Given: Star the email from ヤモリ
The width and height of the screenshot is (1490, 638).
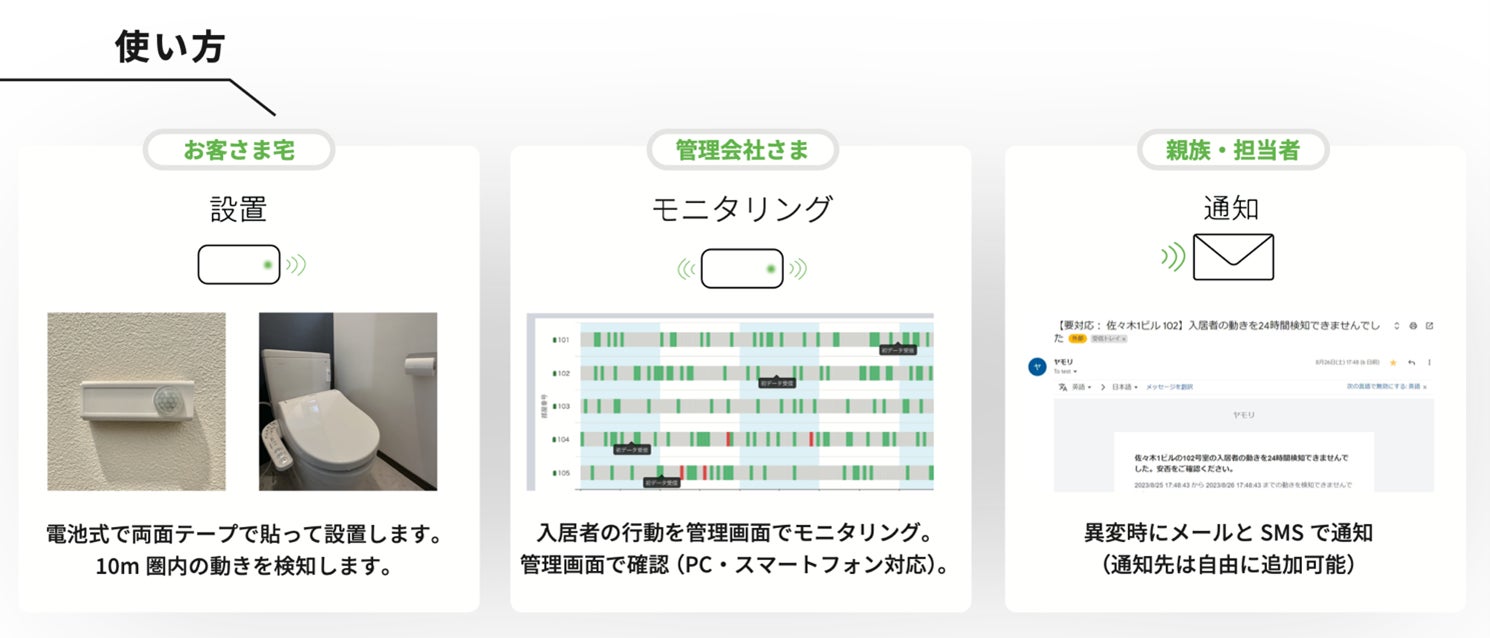Looking at the screenshot, I should coord(1391,362).
